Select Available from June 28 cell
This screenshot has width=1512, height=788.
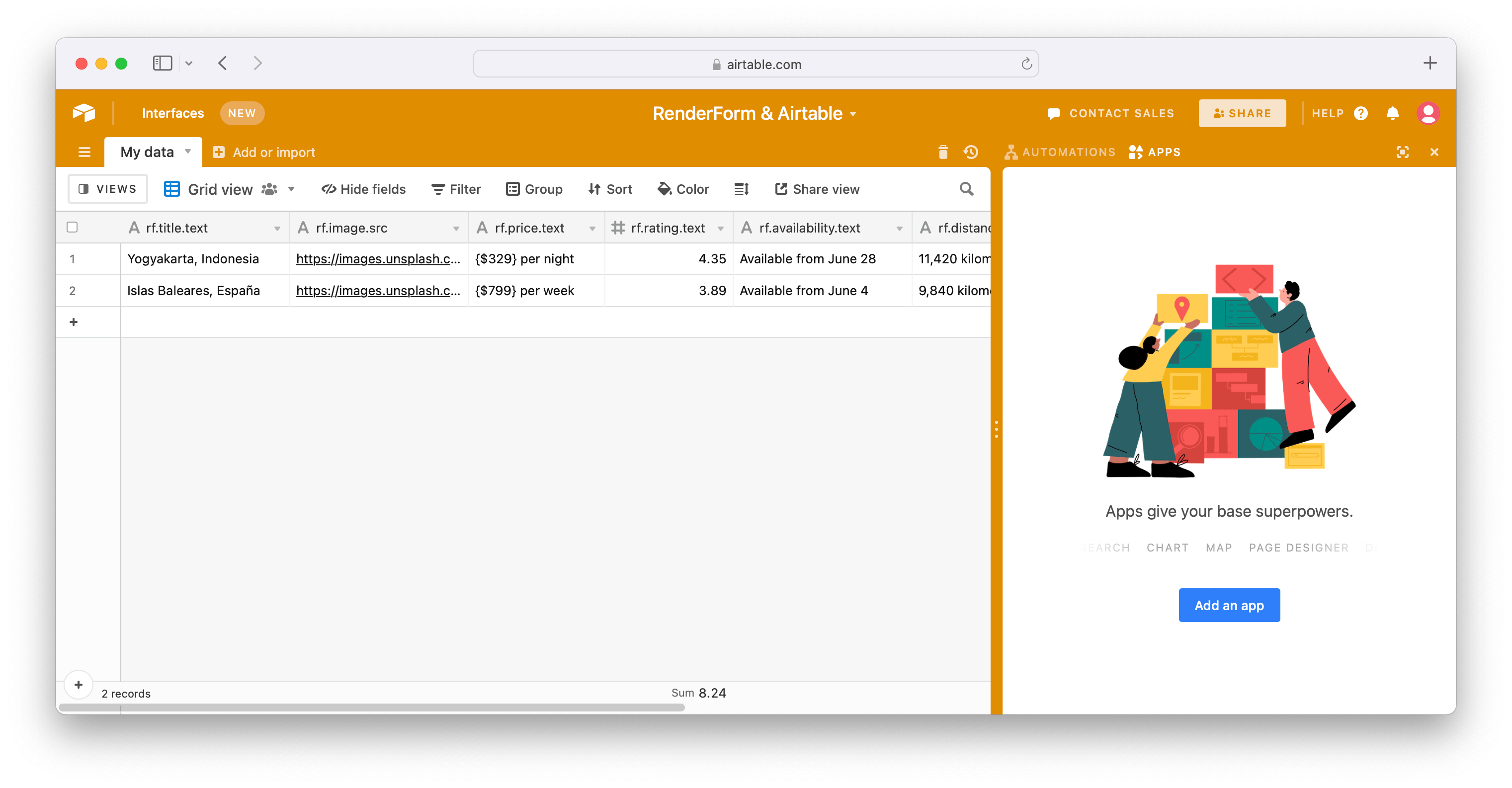pos(822,259)
